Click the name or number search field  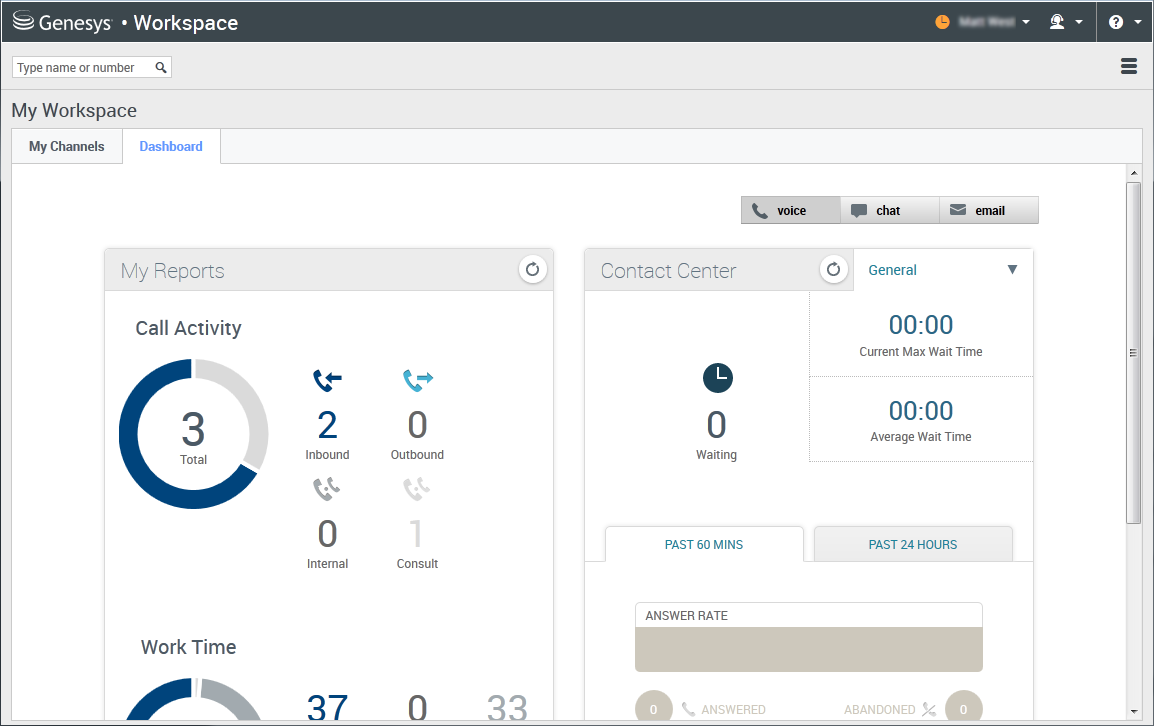tap(83, 68)
